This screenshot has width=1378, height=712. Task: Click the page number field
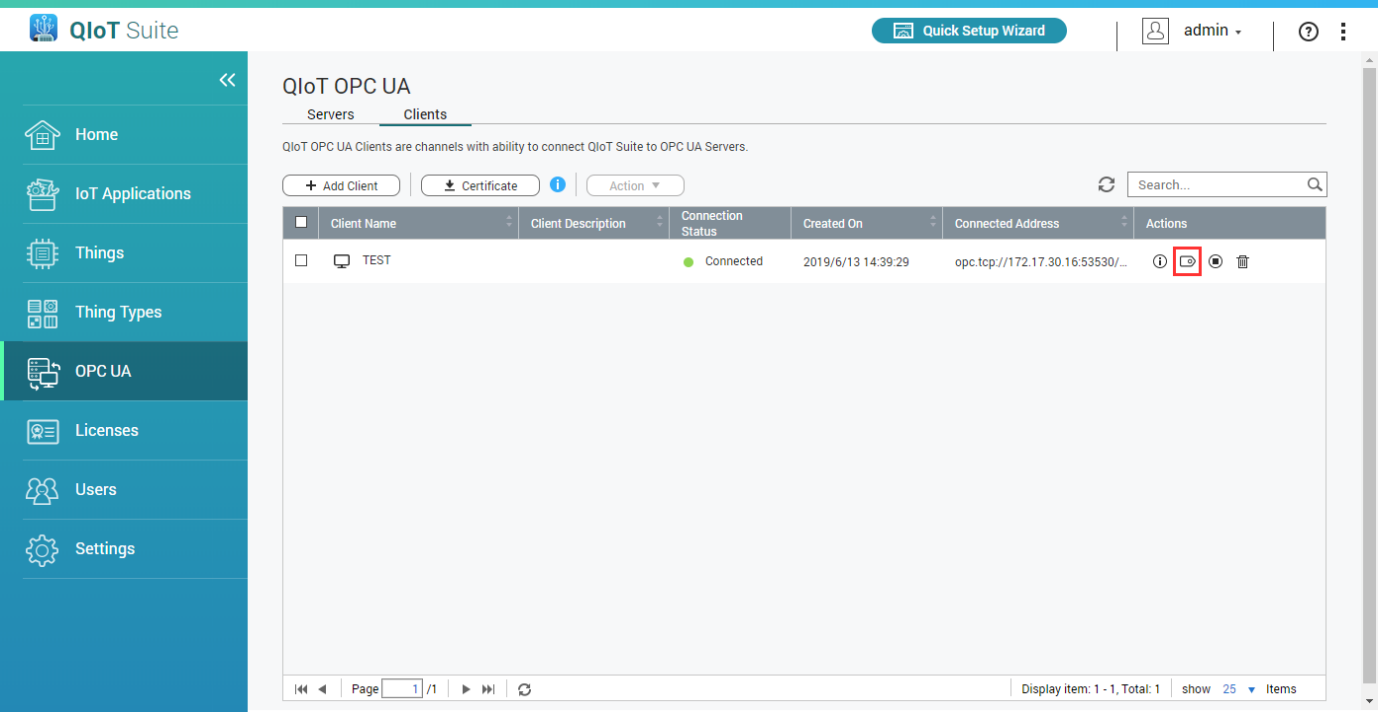402,689
